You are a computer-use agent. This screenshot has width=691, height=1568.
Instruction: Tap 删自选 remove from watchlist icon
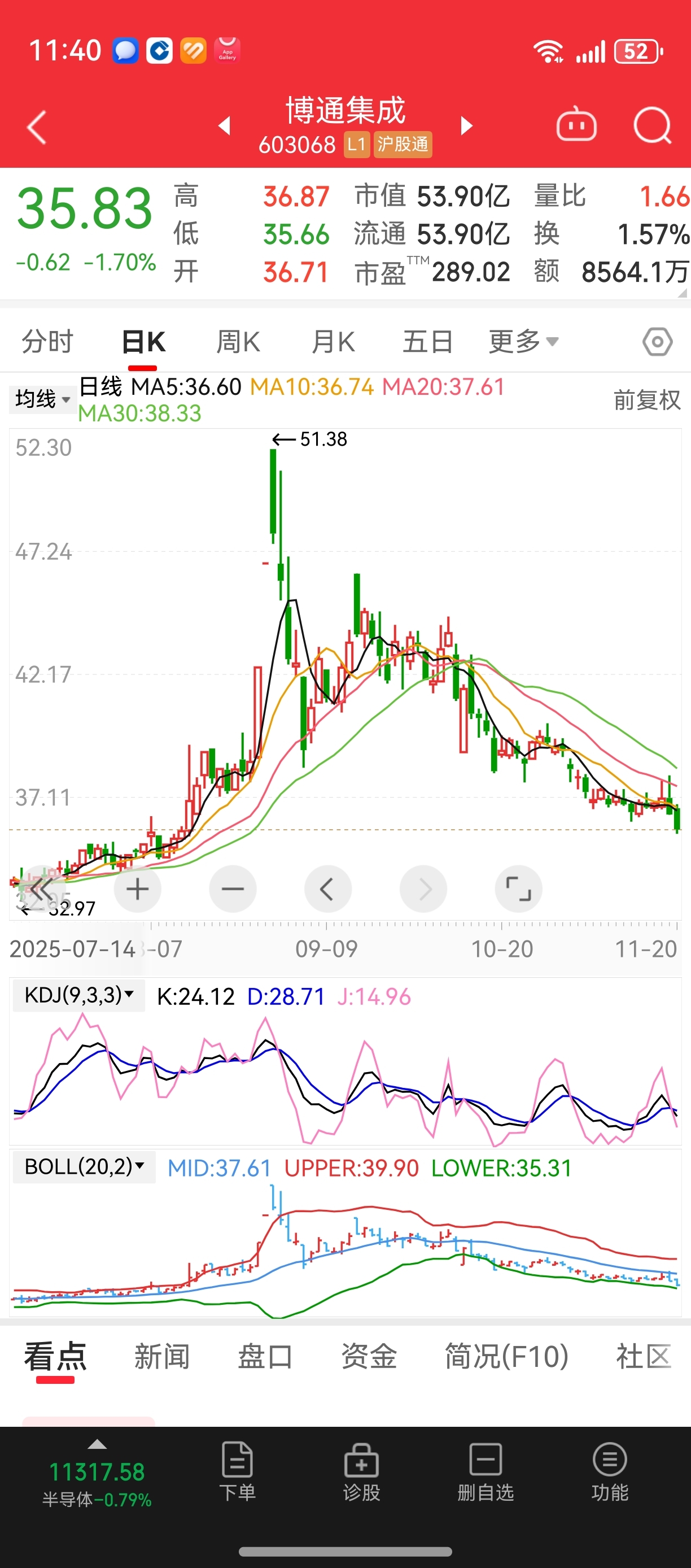[486, 1471]
